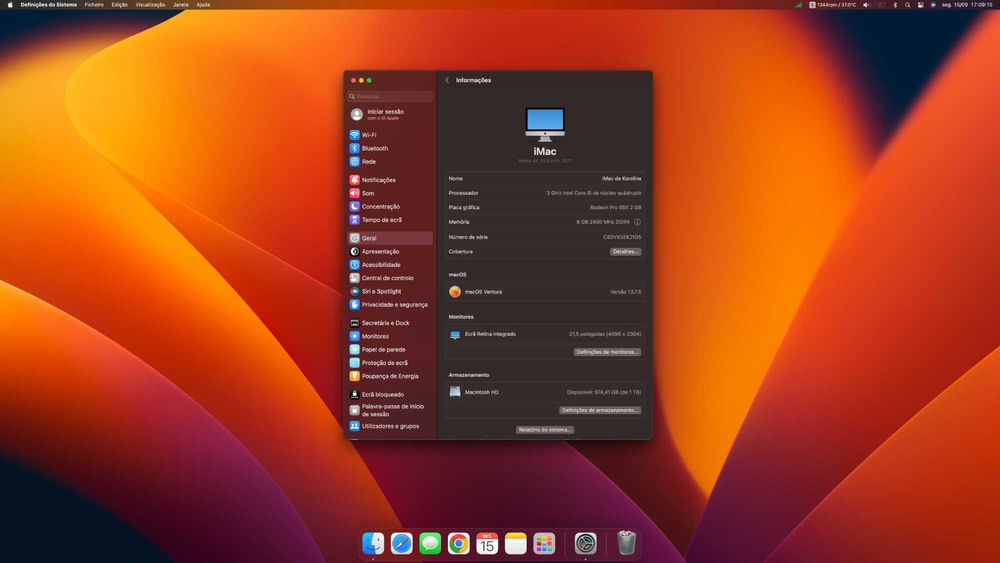Viewport: 1000px width, 563px height.
Task: Click the Pesquisa search field
Action: tap(390, 96)
